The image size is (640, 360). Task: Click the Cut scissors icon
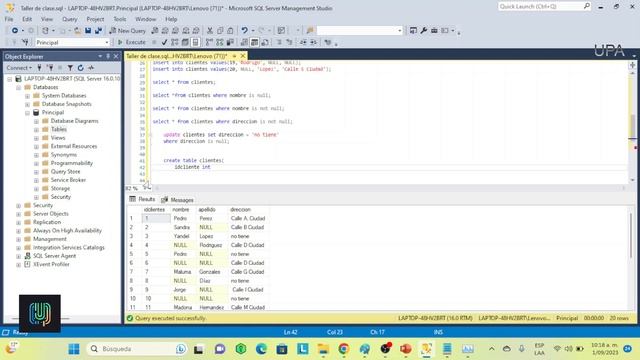210,31
